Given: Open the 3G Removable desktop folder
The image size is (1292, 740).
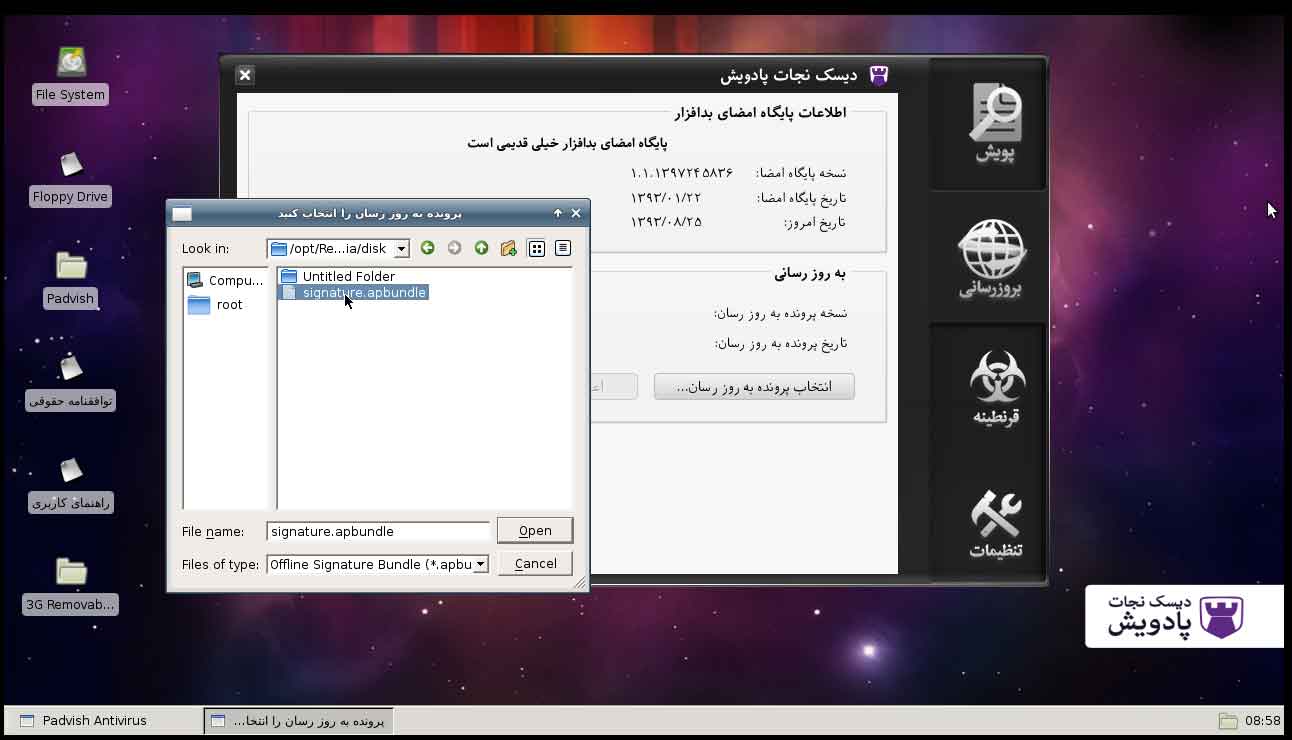Looking at the screenshot, I should click(70, 585).
